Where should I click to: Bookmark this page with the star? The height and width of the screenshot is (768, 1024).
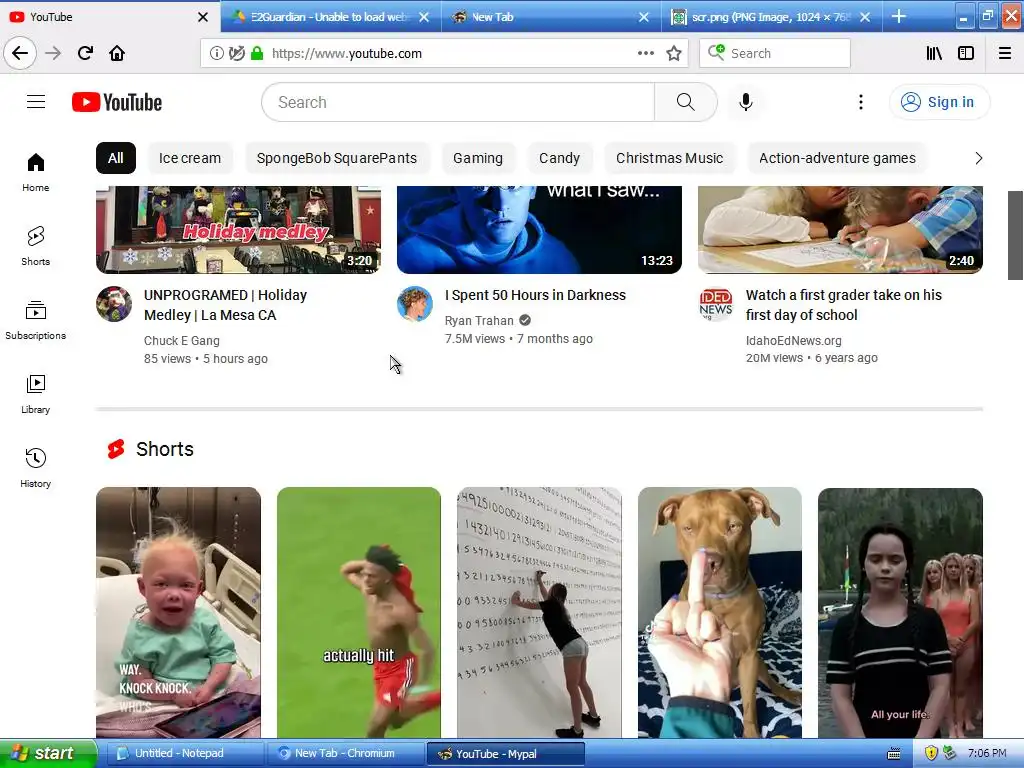pos(674,53)
